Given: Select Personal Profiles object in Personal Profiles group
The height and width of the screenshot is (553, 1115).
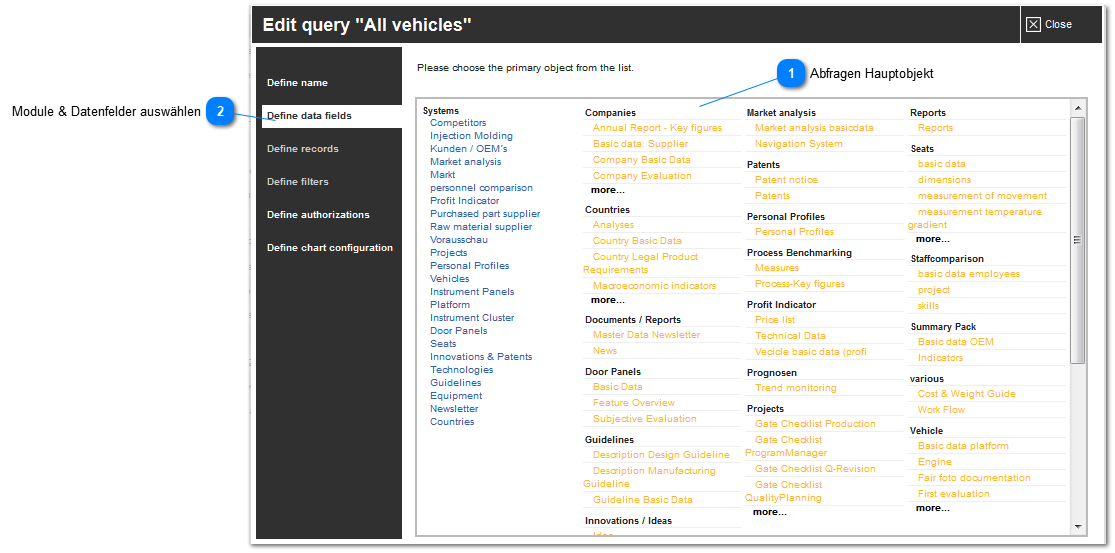Looking at the screenshot, I should tap(794, 232).
